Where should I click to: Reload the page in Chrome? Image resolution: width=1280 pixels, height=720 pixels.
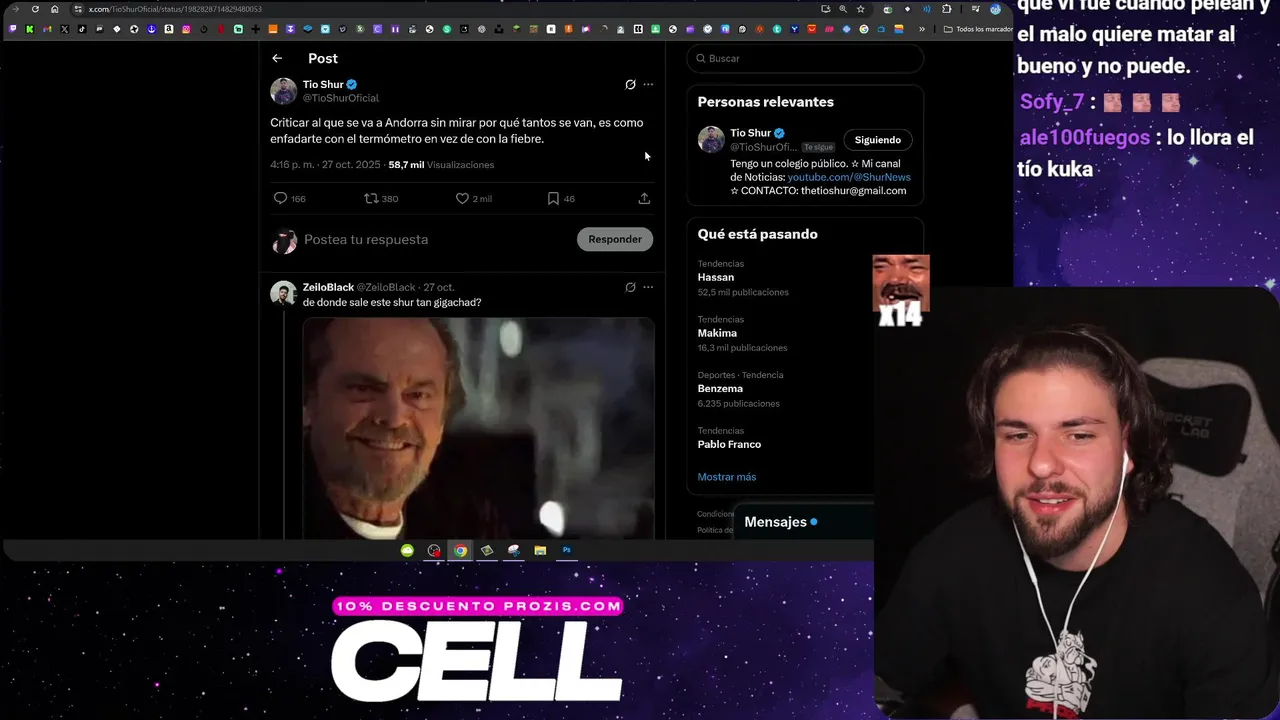click(35, 9)
